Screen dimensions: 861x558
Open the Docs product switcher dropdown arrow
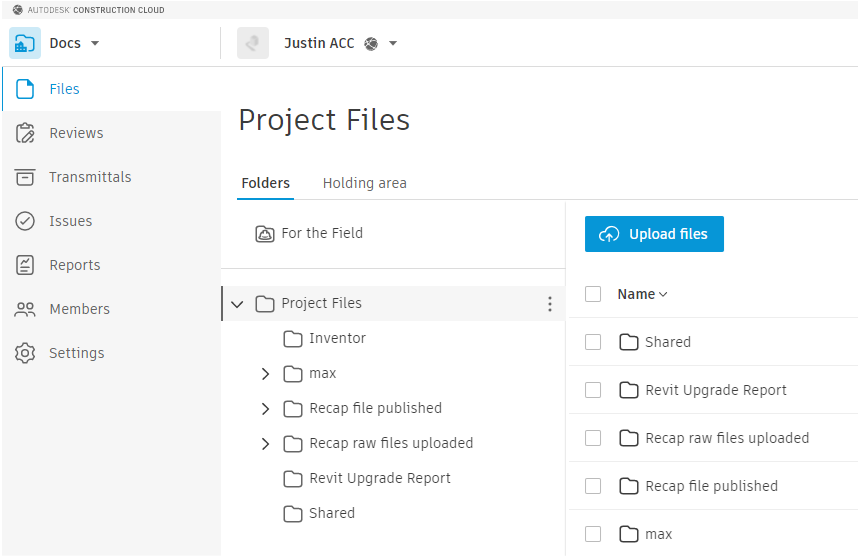[95, 43]
